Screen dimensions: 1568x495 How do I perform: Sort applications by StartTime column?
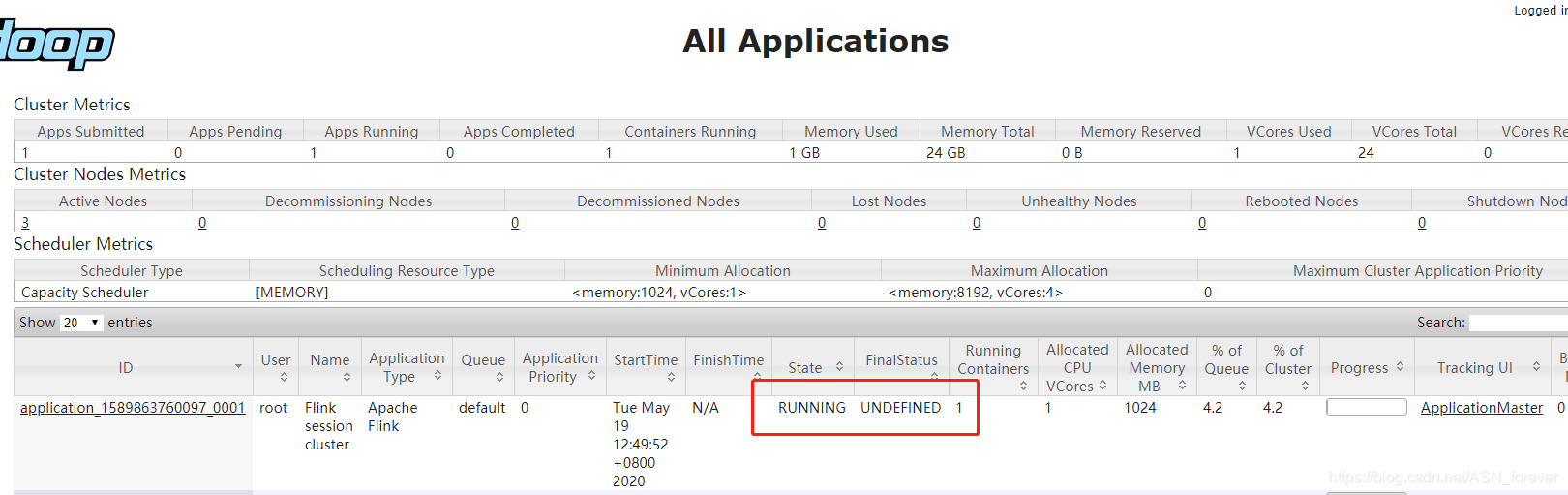point(646,367)
